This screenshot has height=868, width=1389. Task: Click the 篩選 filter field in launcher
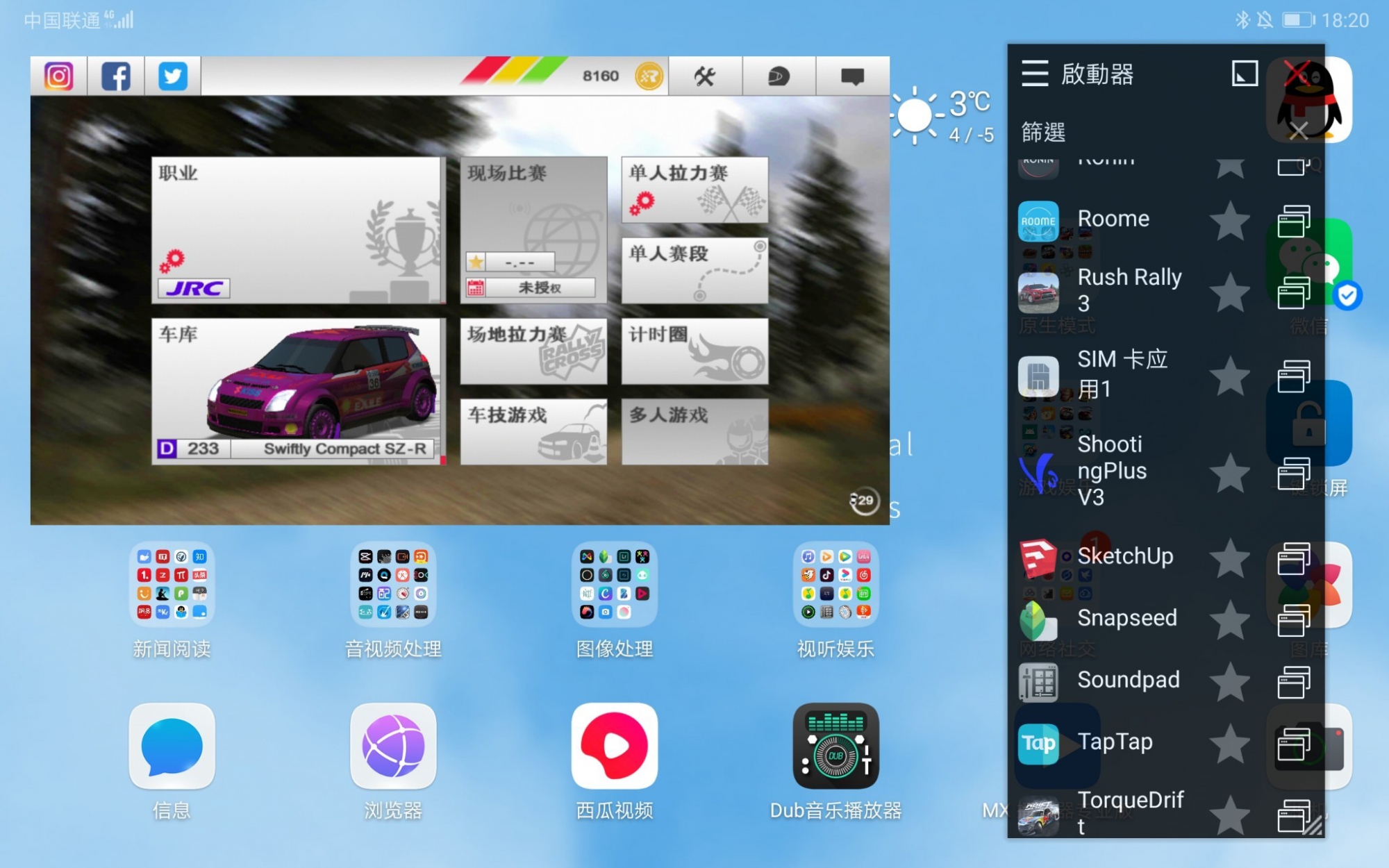pos(1149,132)
